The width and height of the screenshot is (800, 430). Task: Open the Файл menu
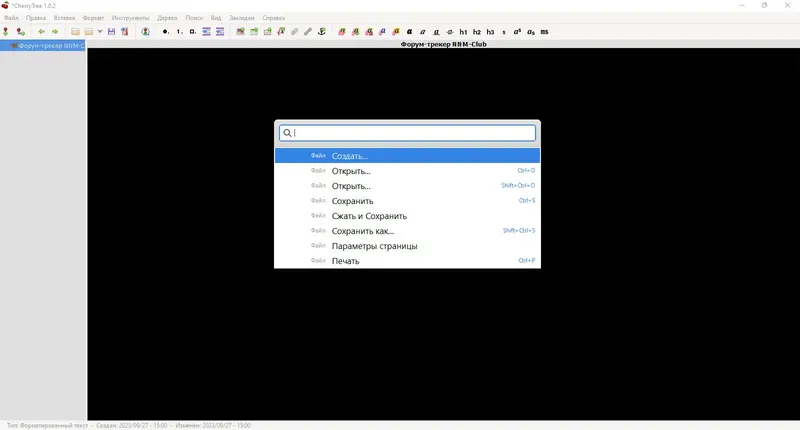(x=11, y=18)
